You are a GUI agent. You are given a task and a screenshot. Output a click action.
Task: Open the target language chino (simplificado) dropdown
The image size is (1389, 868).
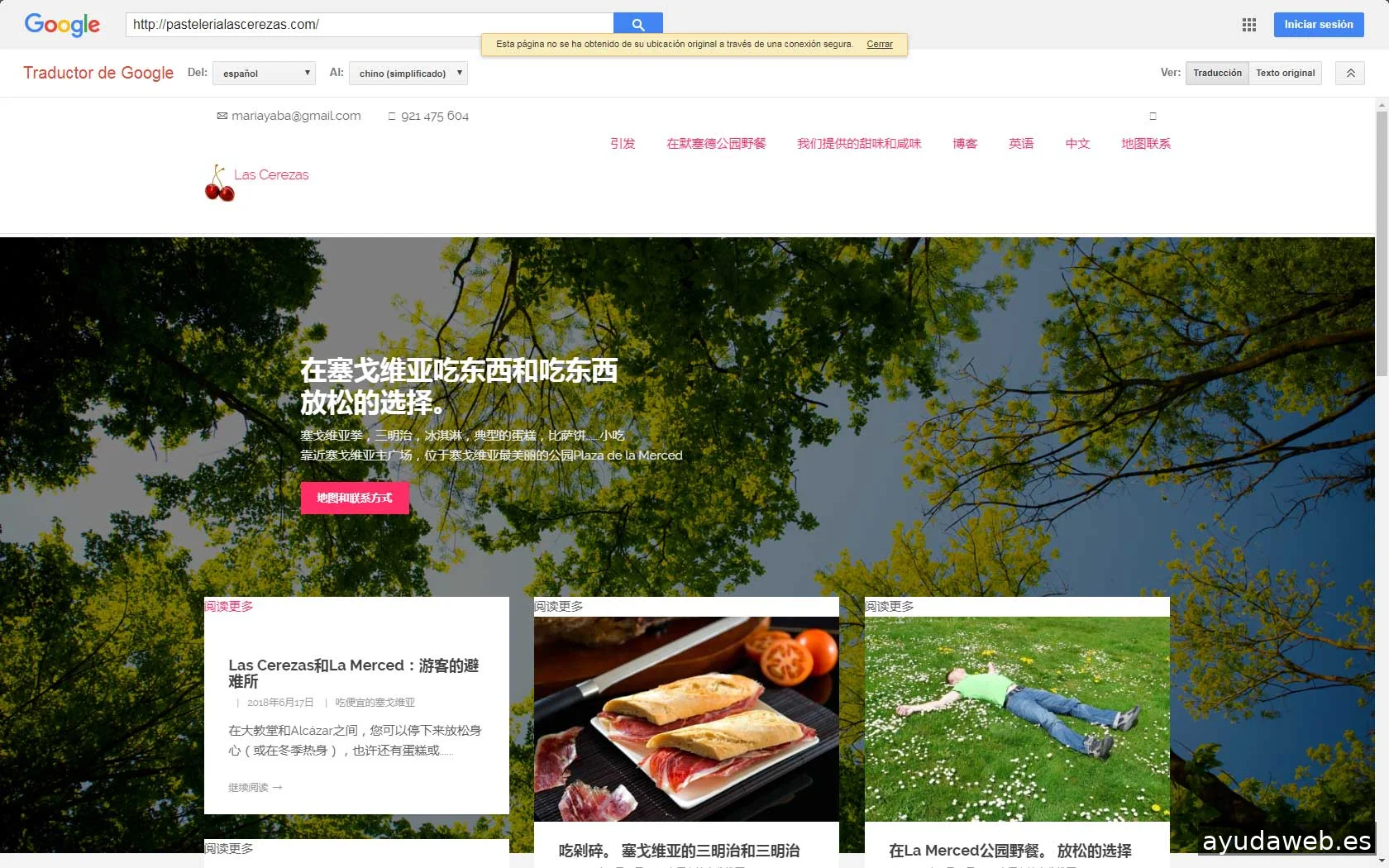tap(408, 74)
